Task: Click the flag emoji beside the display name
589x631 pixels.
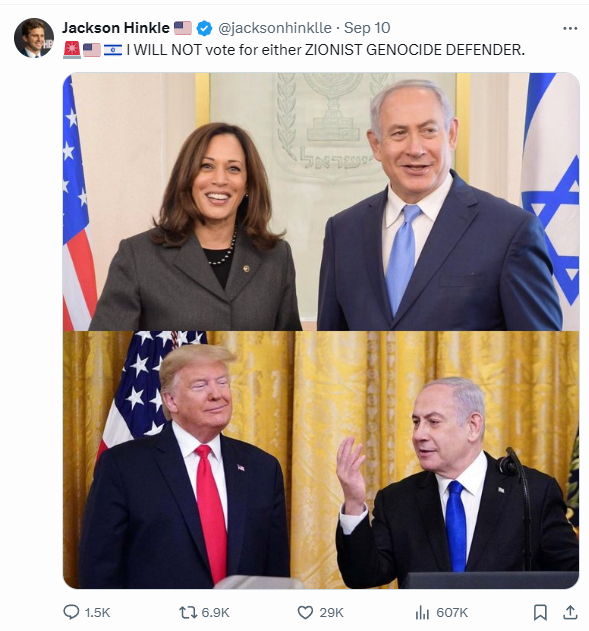Action: (183, 28)
